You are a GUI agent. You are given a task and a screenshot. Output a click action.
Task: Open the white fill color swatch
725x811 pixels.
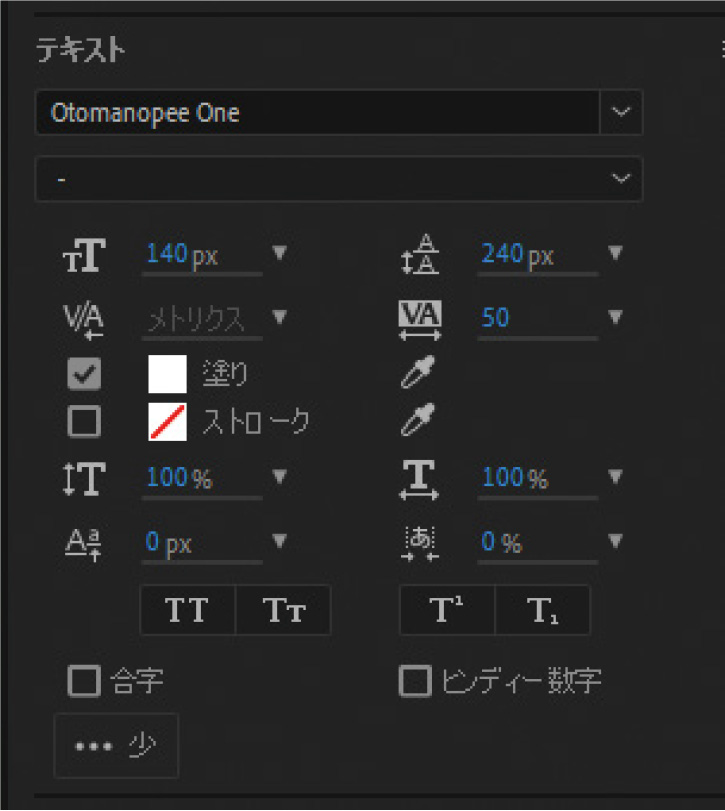point(167,374)
